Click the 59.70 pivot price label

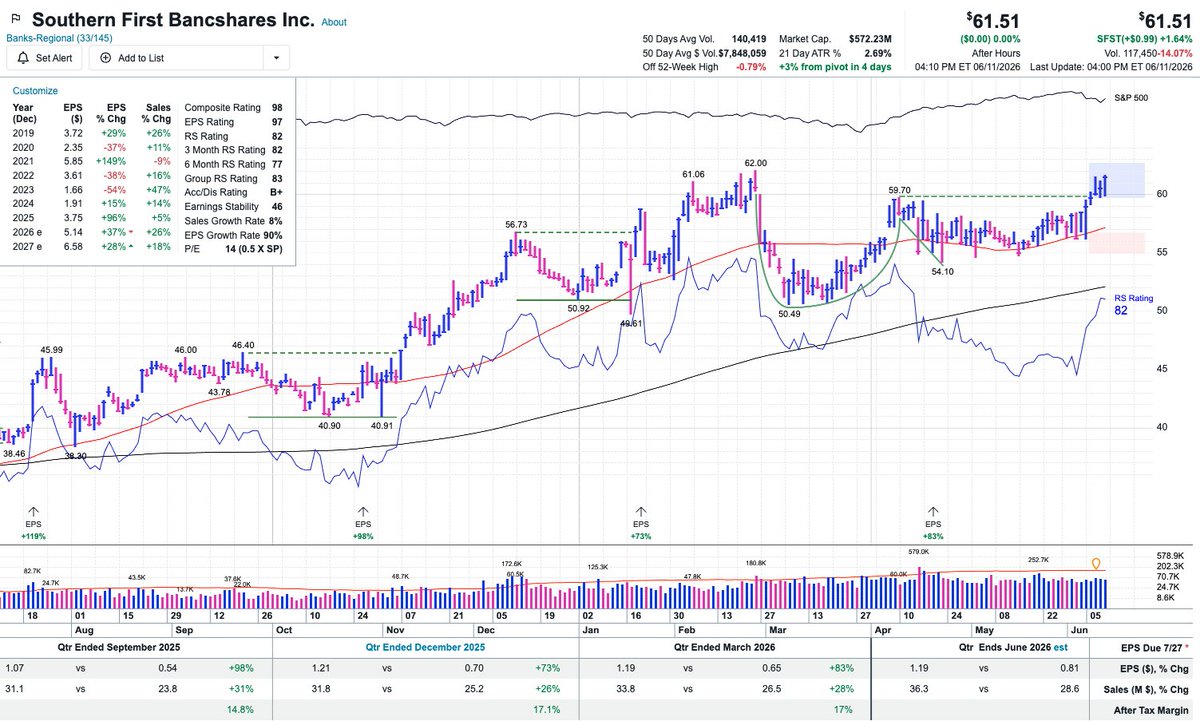(x=899, y=190)
